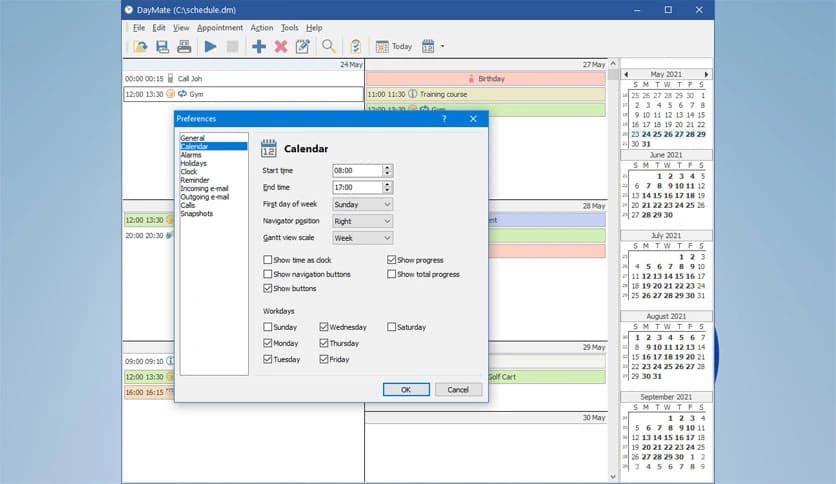Click the calendar view icon showing 12
Viewport: 836px width, 484px height.
click(428, 47)
